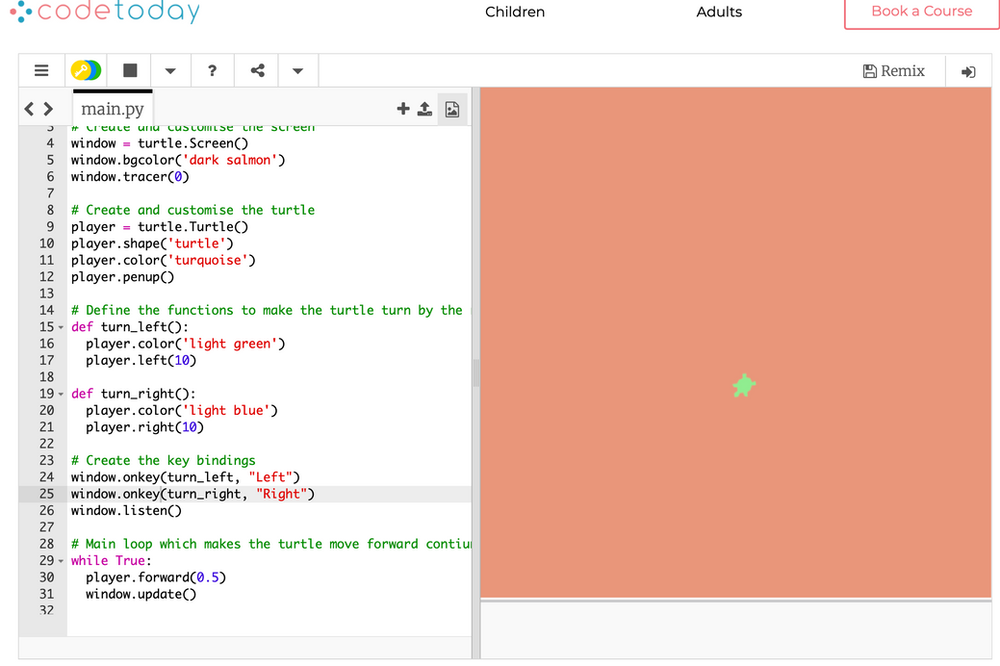Image resolution: width=1000 pixels, height=666 pixels.
Task: Click line number 25 in the gutter
Action: click(47, 494)
